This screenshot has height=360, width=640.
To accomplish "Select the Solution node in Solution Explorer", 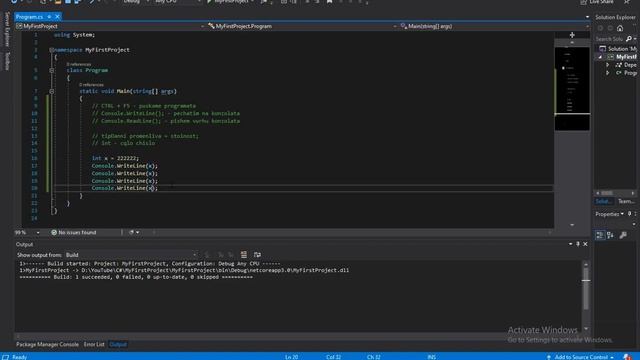I will pos(618,49).
